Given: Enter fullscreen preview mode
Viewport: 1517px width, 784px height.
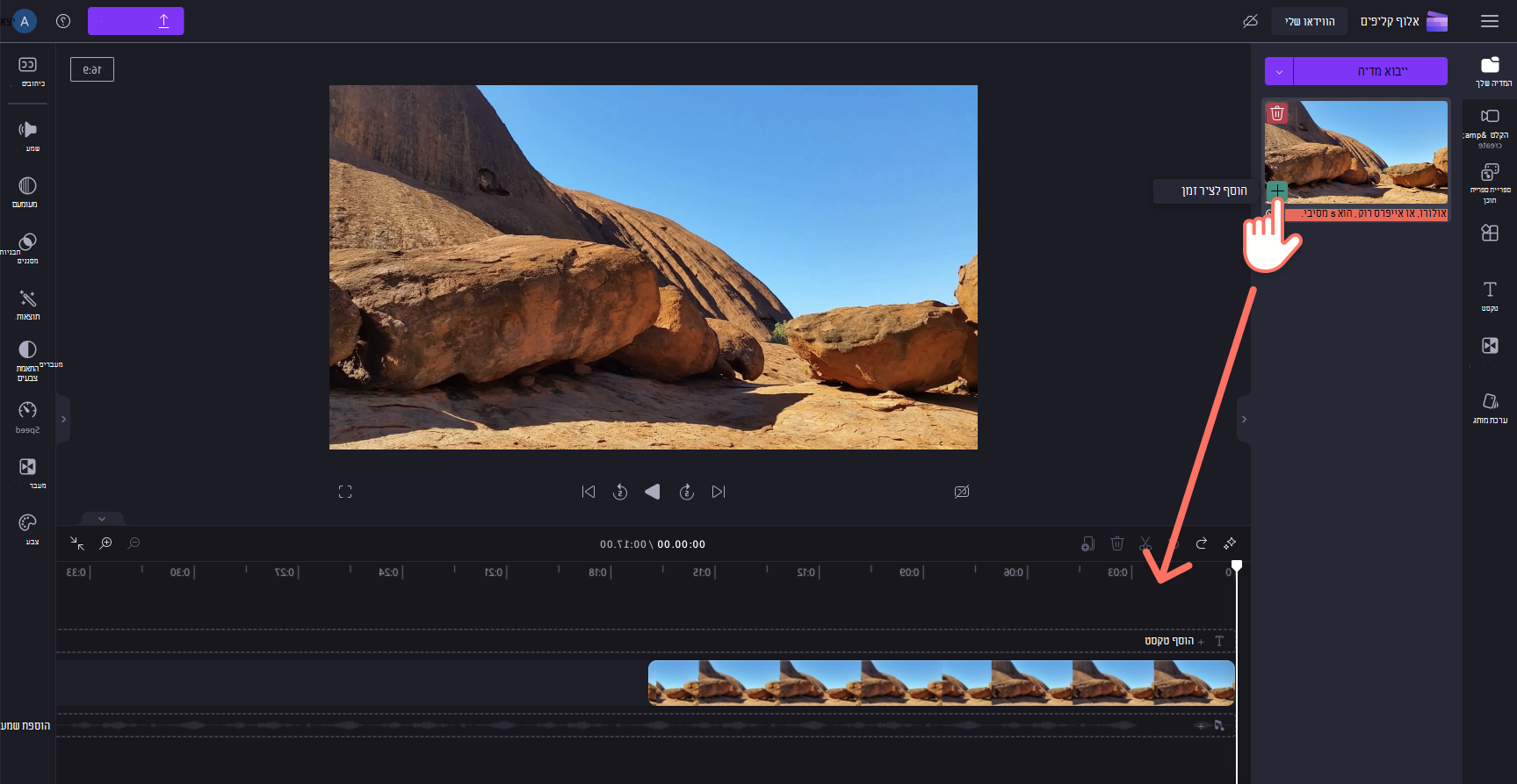Looking at the screenshot, I should pyautogui.click(x=345, y=492).
